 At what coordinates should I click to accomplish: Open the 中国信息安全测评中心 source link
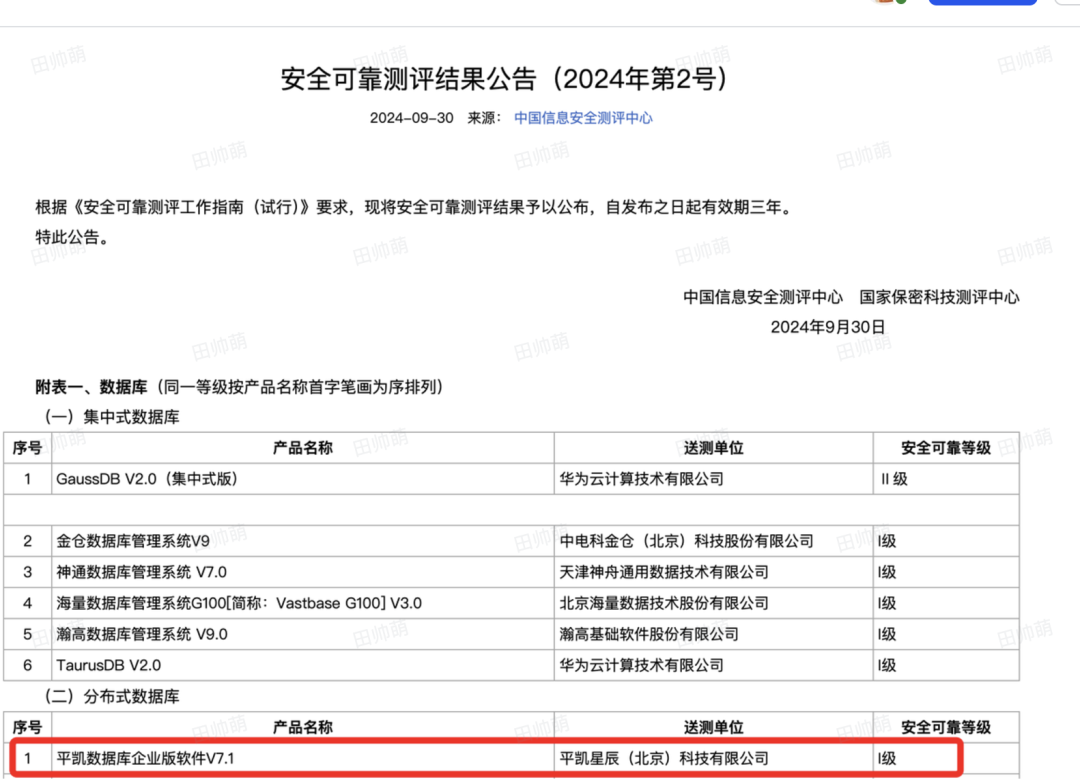(583, 118)
